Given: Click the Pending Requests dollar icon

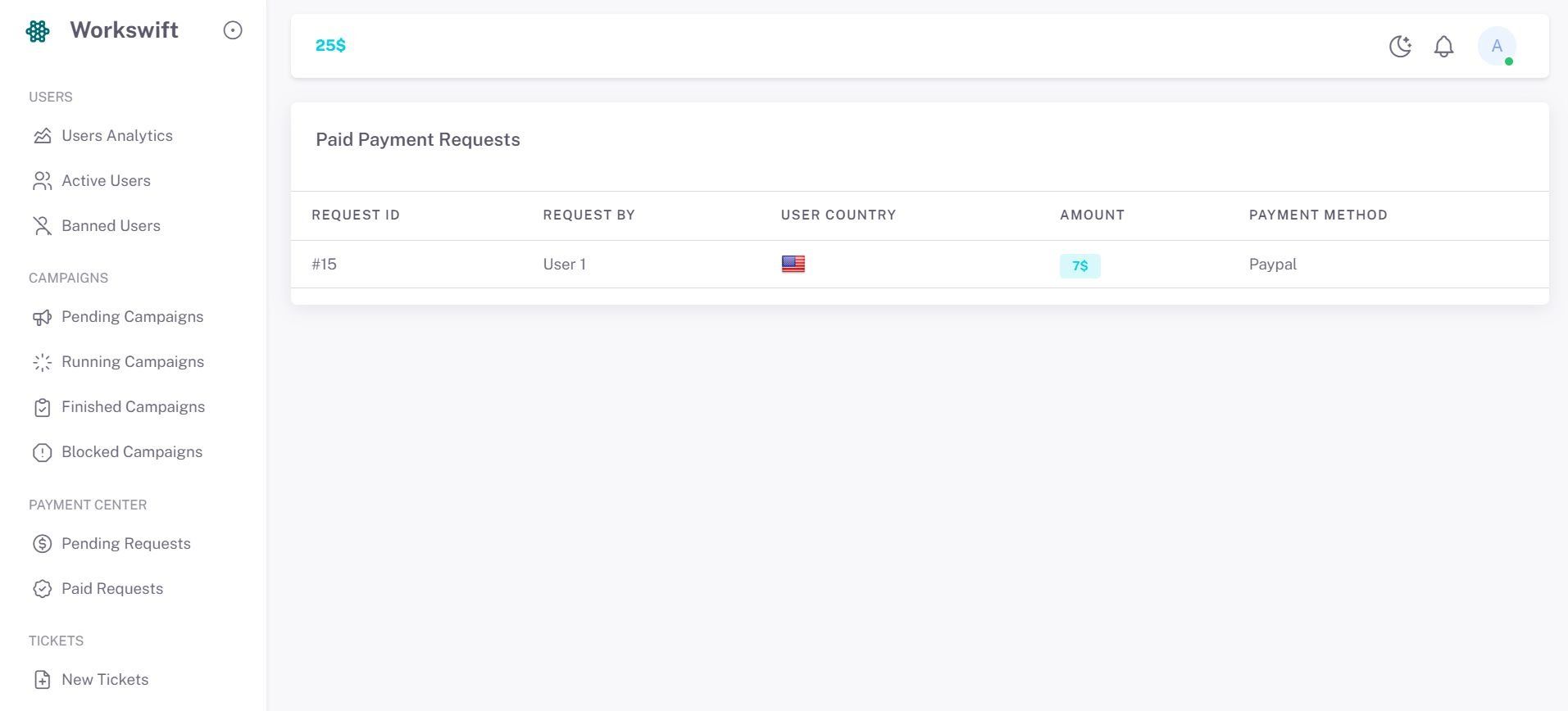Looking at the screenshot, I should coord(42,544).
